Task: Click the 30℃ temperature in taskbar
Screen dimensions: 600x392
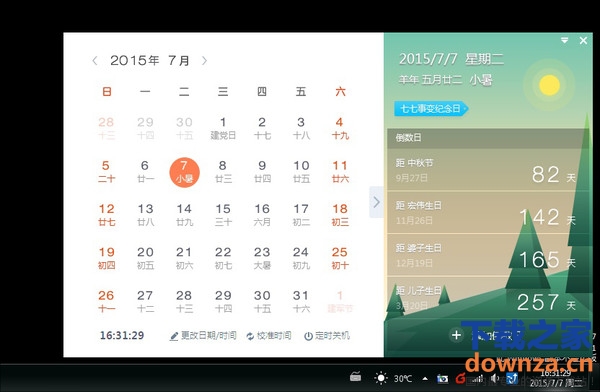Action: (403, 379)
